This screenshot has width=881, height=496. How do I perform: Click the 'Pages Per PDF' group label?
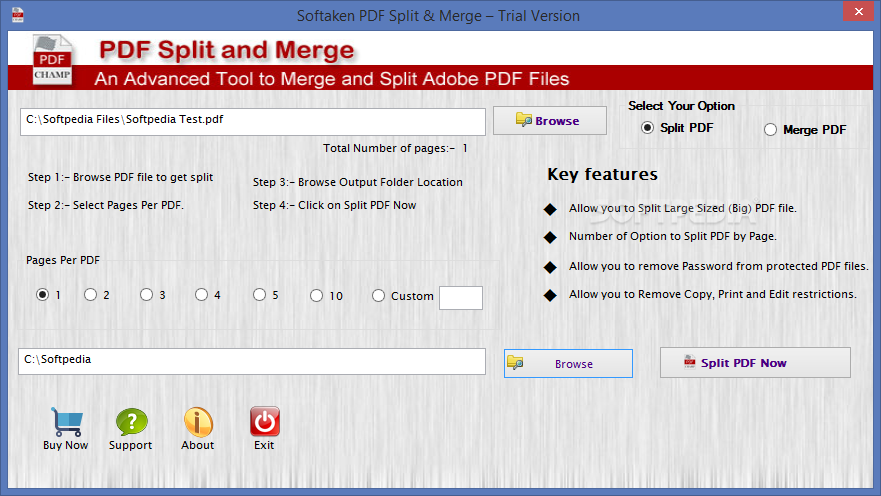[x=63, y=260]
